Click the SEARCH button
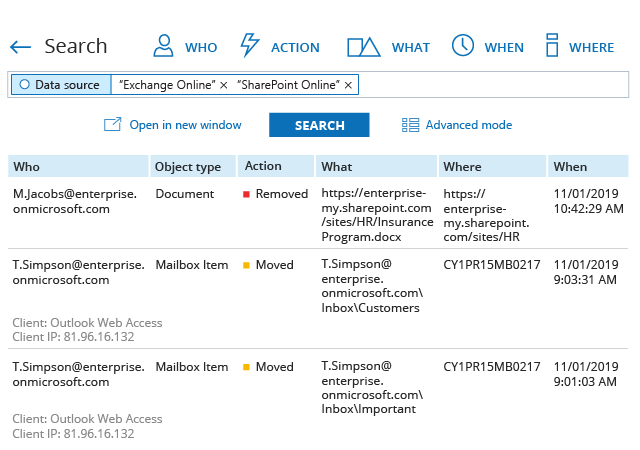Viewport: 640px width, 450px height. tap(319, 125)
